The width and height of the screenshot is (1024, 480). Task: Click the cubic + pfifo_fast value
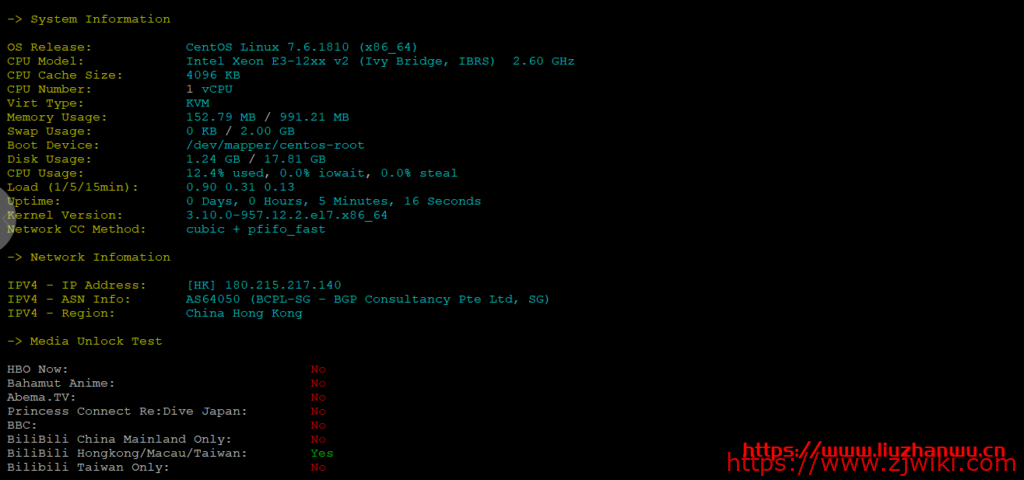pos(255,229)
